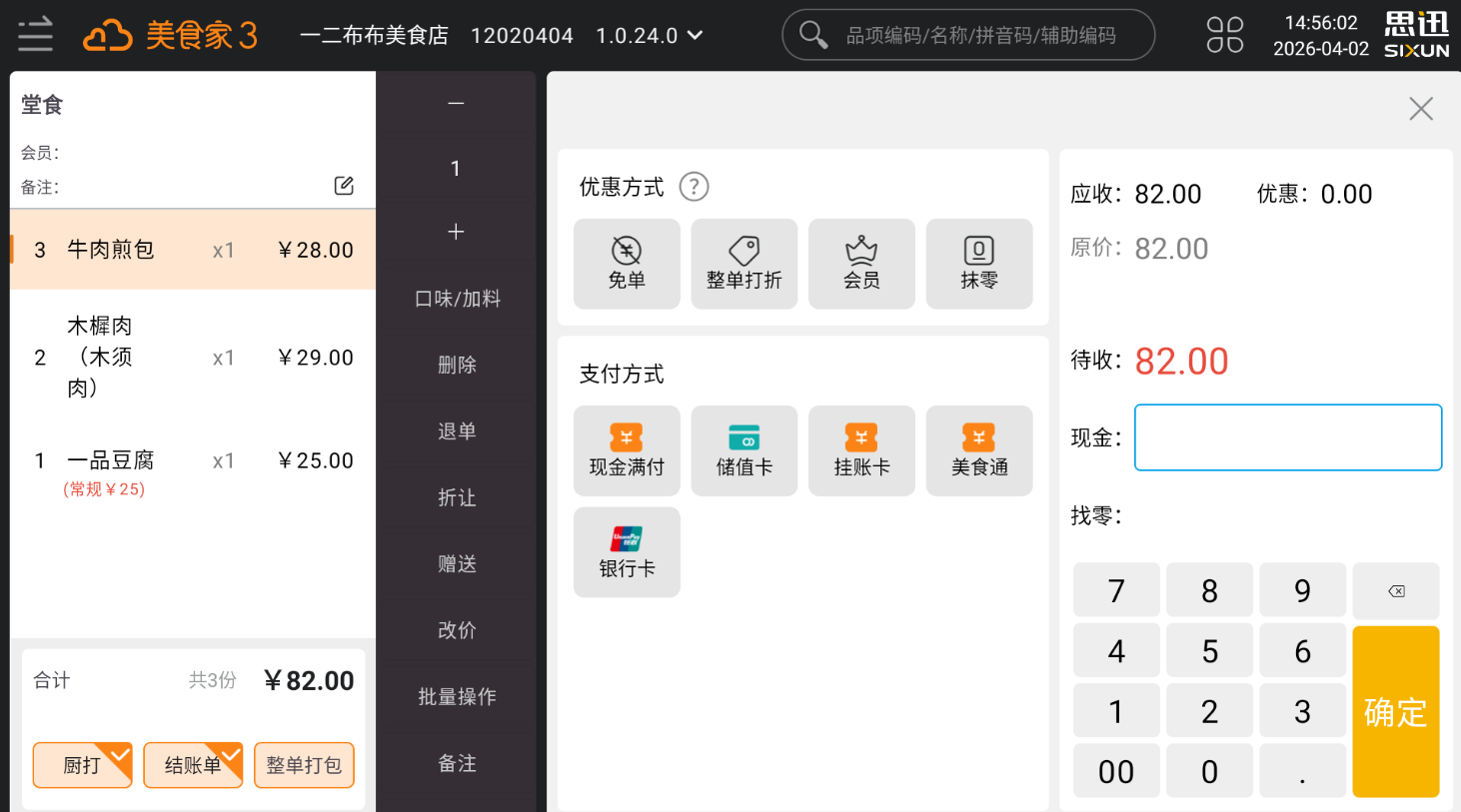Click the help question mark beside 优惠方式
Image resolution: width=1461 pixels, height=812 pixels.
tap(694, 187)
